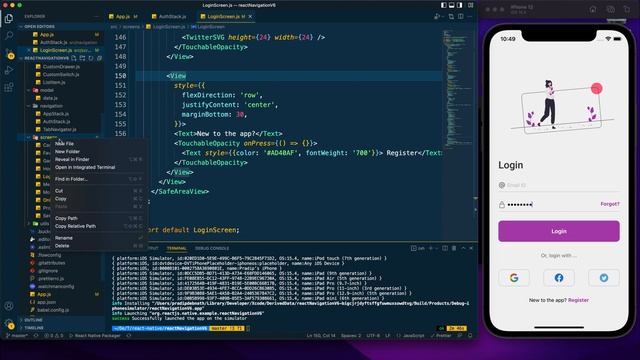Kill terminal trash icon
The width and height of the screenshot is (640, 360).
(x=454, y=248)
